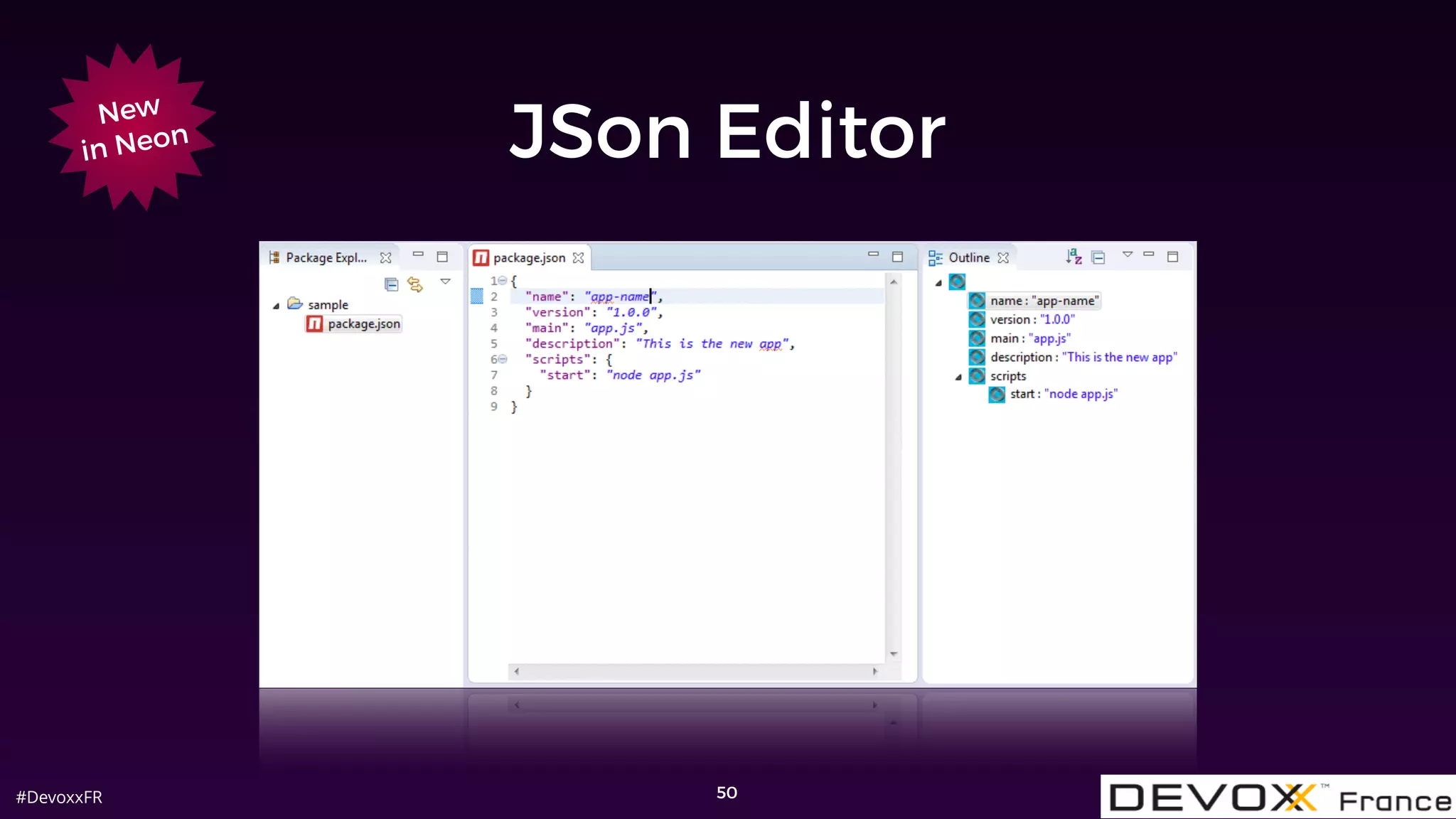Open the Outline view menu triangle
Screen dimensions: 1456x819
point(1128,254)
